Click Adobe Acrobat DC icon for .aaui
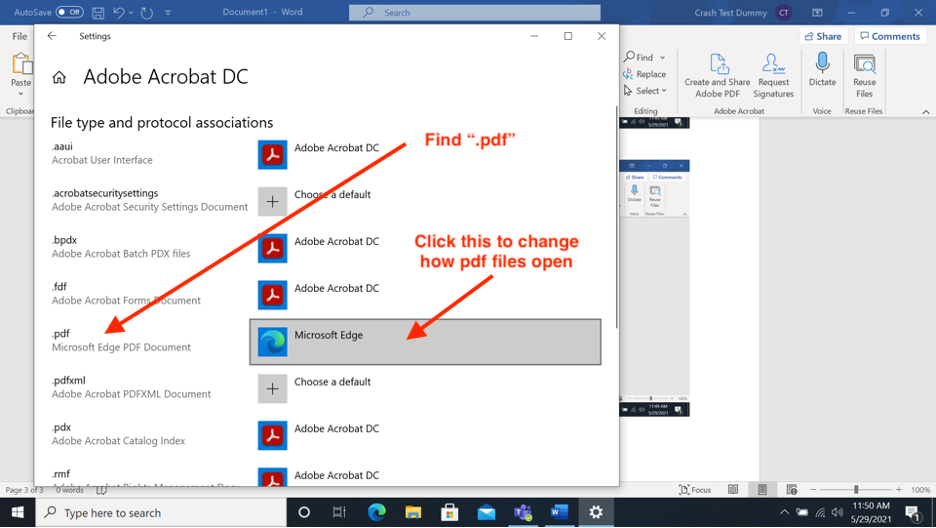The height and width of the screenshot is (528, 936). click(x=272, y=155)
